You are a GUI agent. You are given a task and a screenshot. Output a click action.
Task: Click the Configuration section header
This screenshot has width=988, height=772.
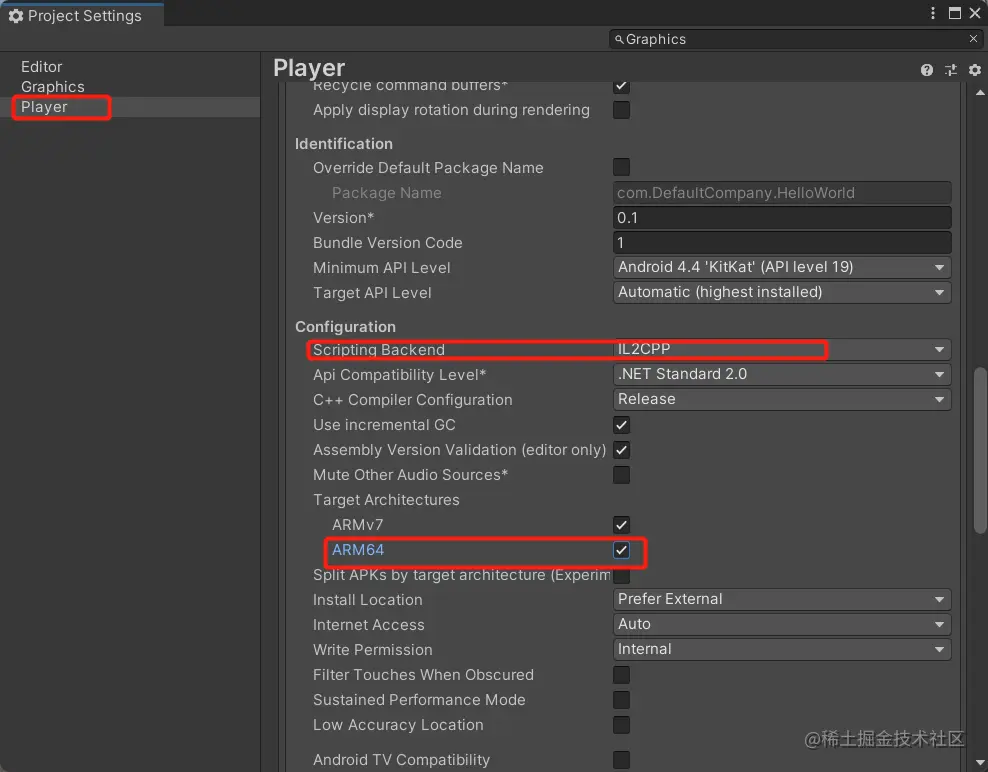[345, 327]
